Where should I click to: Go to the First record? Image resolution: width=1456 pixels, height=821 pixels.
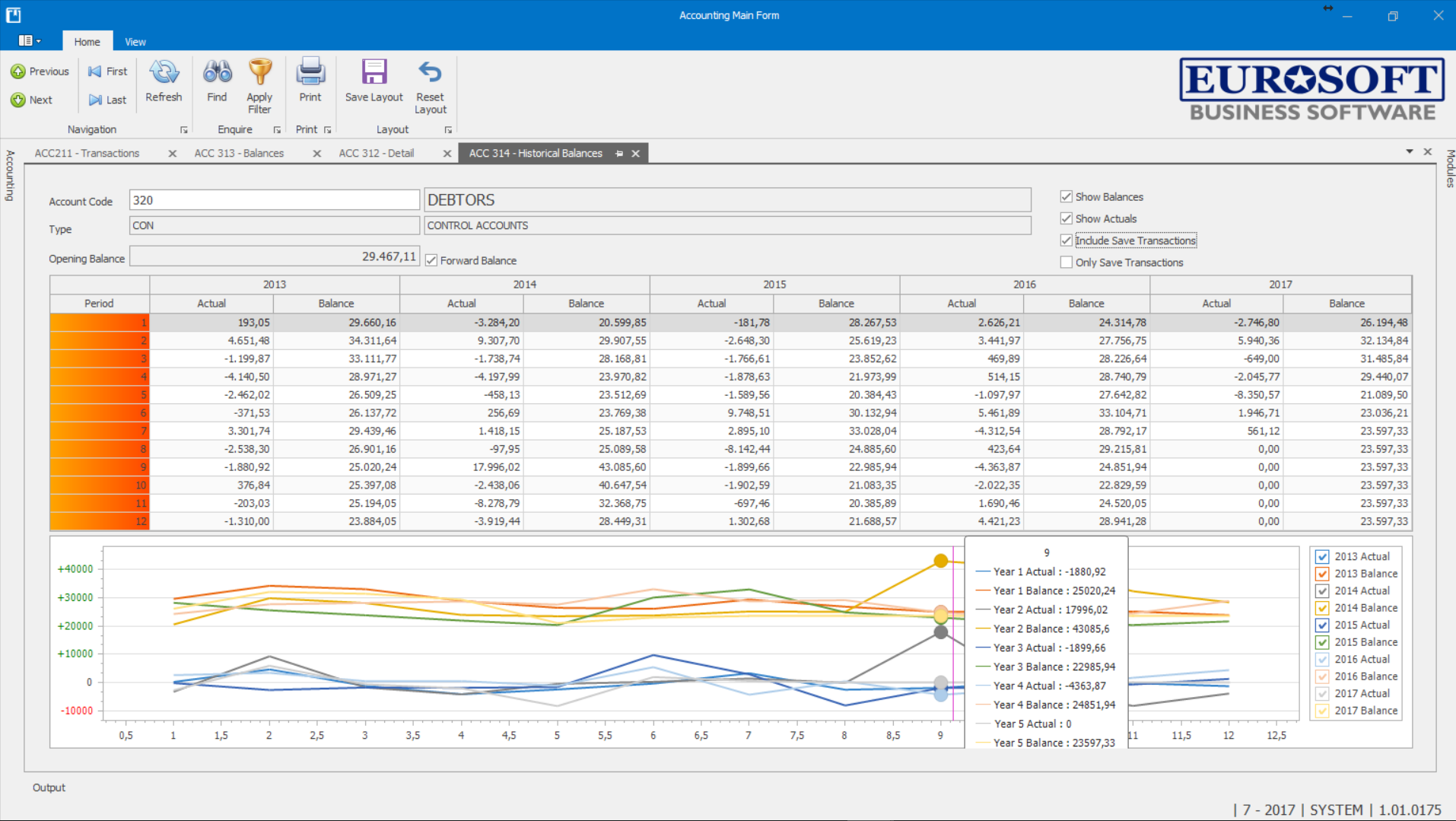pyautogui.click(x=108, y=72)
